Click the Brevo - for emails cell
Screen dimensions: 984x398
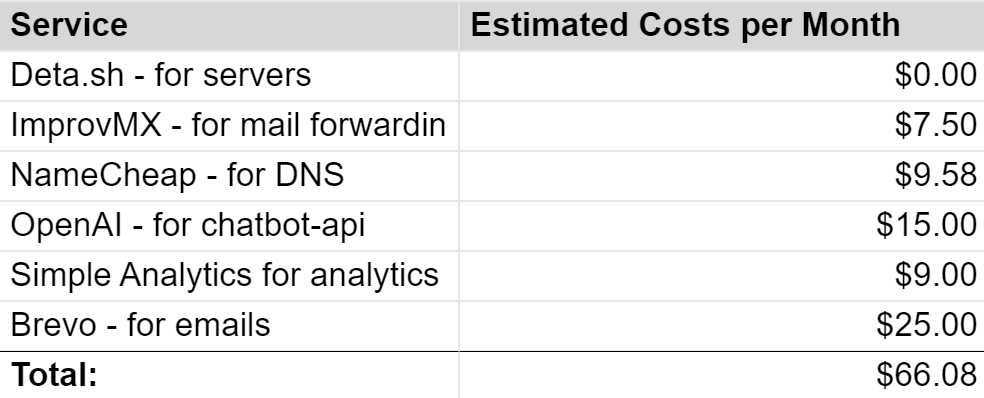click(x=229, y=326)
